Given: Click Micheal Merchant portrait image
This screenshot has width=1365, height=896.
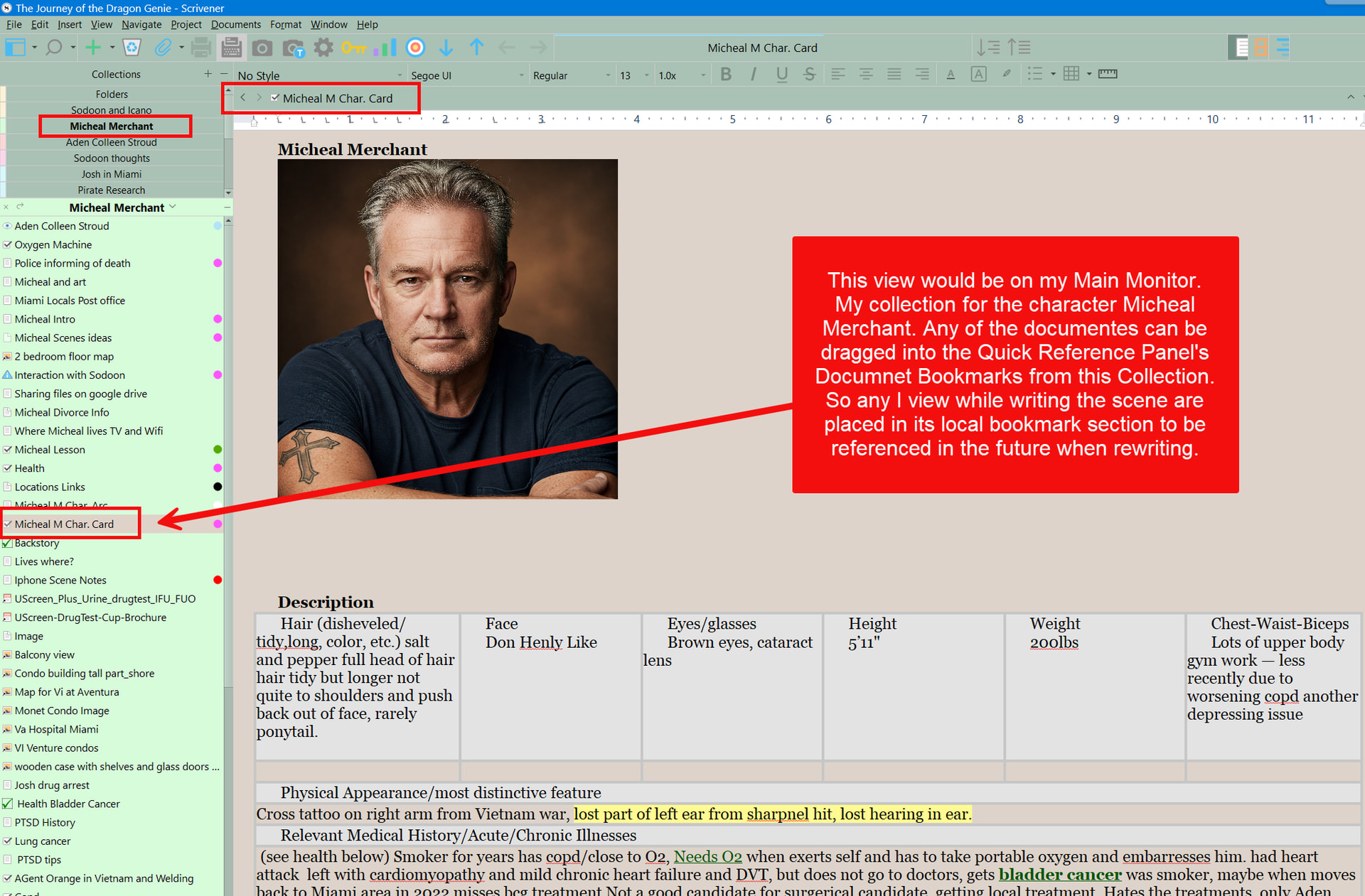Looking at the screenshot, I should pos(447,329).
